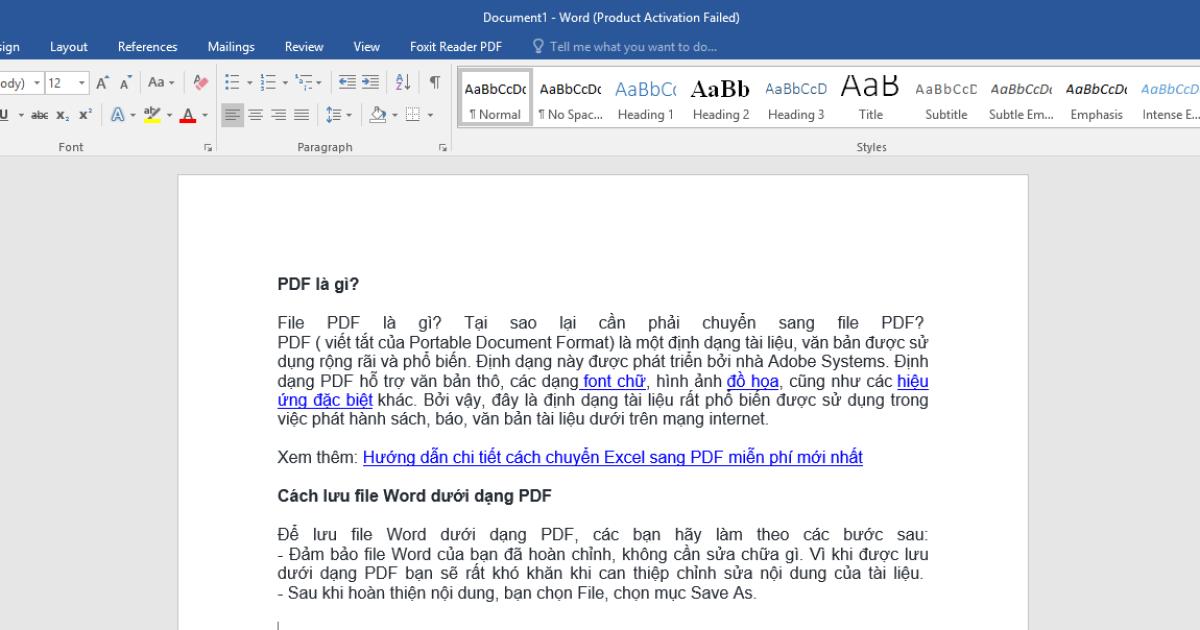Open the Text Highlight Color dropdown arrow
1200x630 pixels.
pyautogui.click(x=171, y=114)
